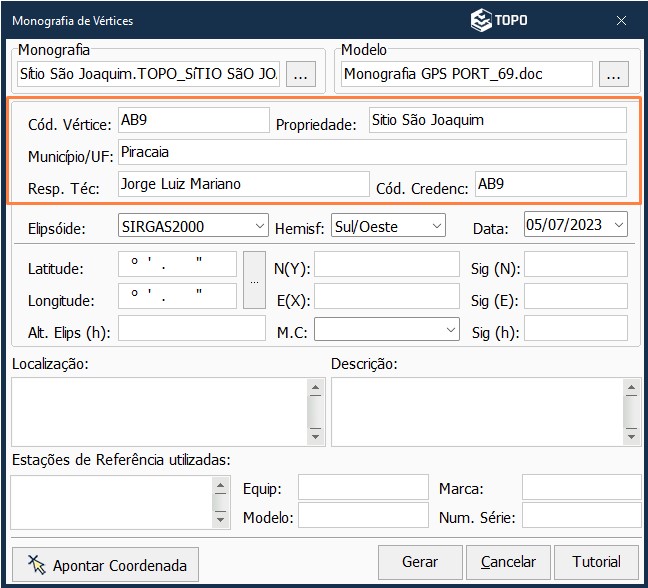Open the Hemisf dropdown showing Sul/Oeste

388,225
